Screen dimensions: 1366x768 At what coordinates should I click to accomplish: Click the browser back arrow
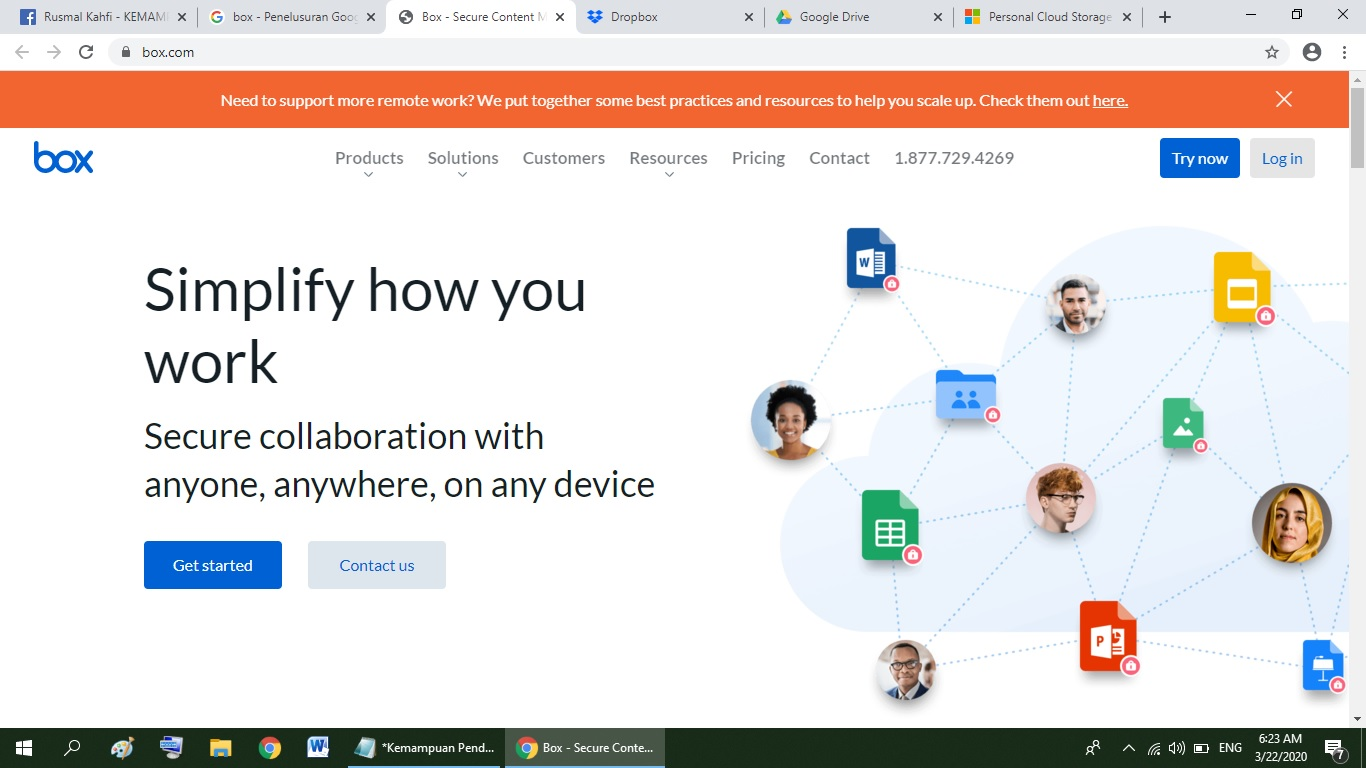click(22, 52)
